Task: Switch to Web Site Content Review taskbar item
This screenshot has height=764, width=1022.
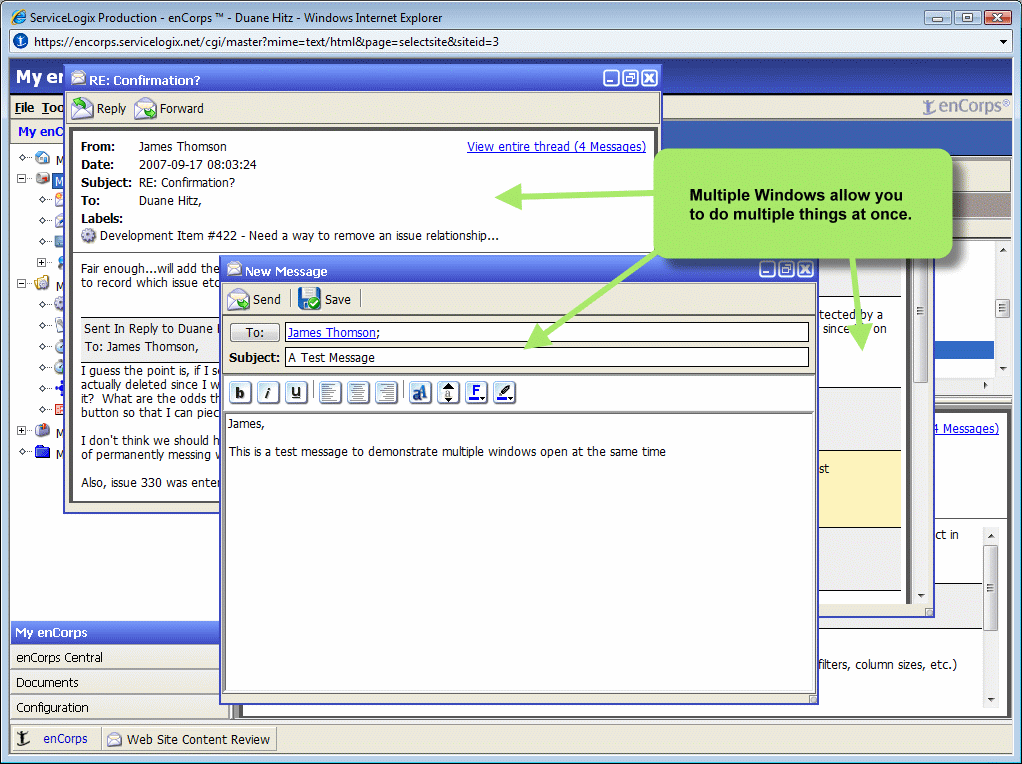Action: pos(189,739)
